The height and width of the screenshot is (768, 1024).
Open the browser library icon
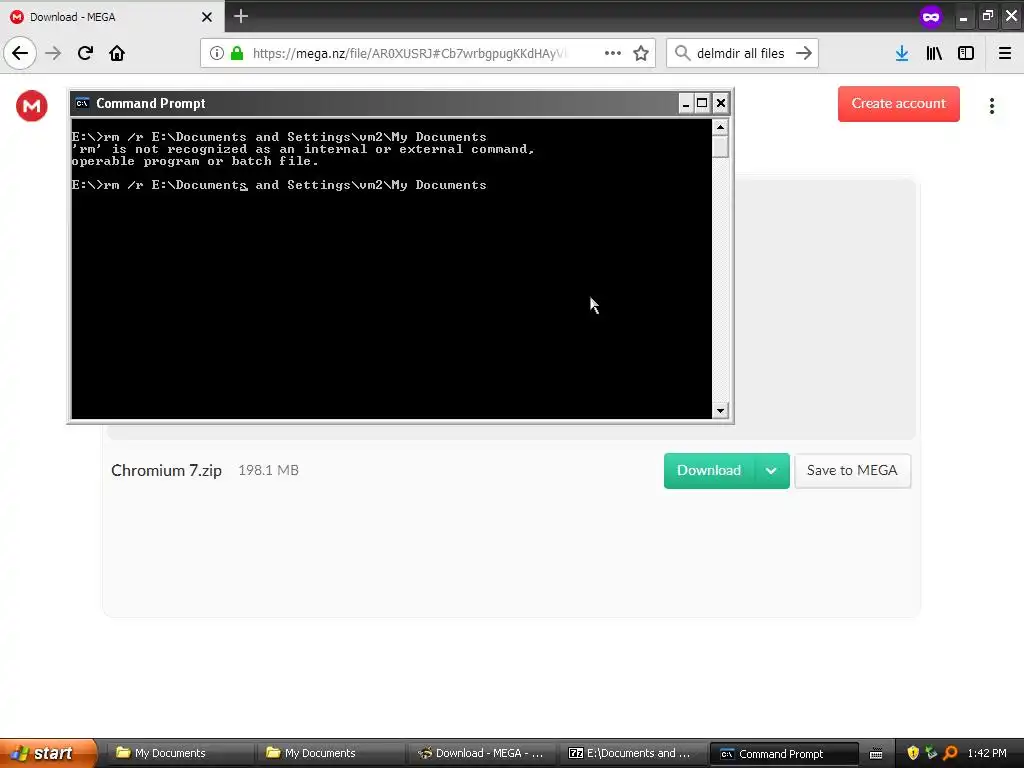point(934,53)
